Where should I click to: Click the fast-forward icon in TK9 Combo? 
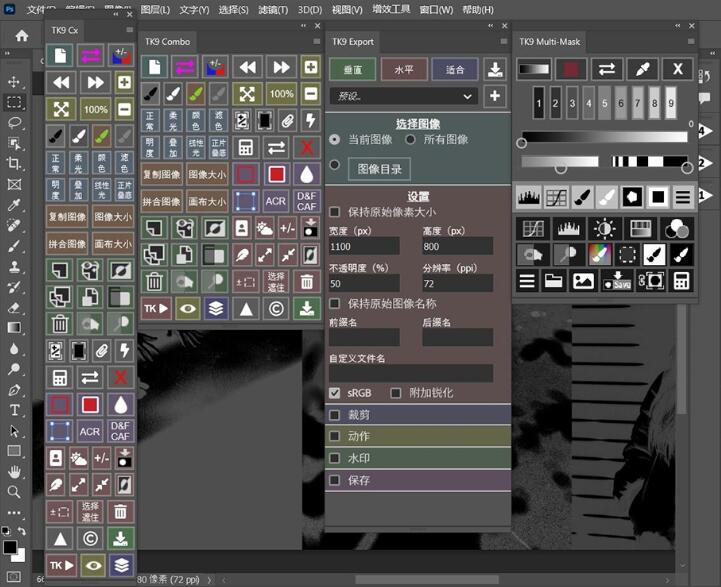281,68
